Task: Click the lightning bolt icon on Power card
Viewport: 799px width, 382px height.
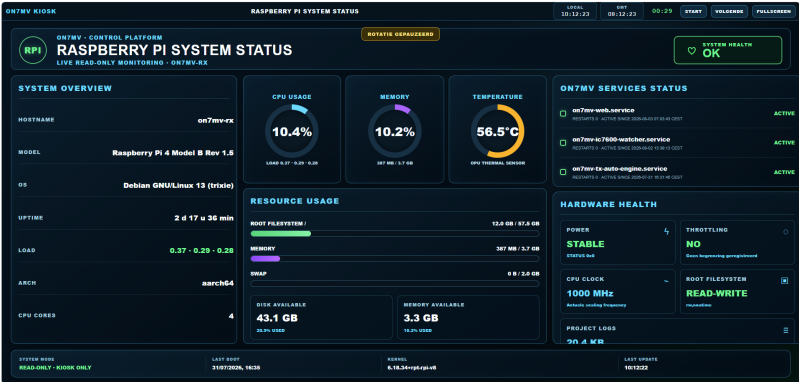Action: (666, 231)
